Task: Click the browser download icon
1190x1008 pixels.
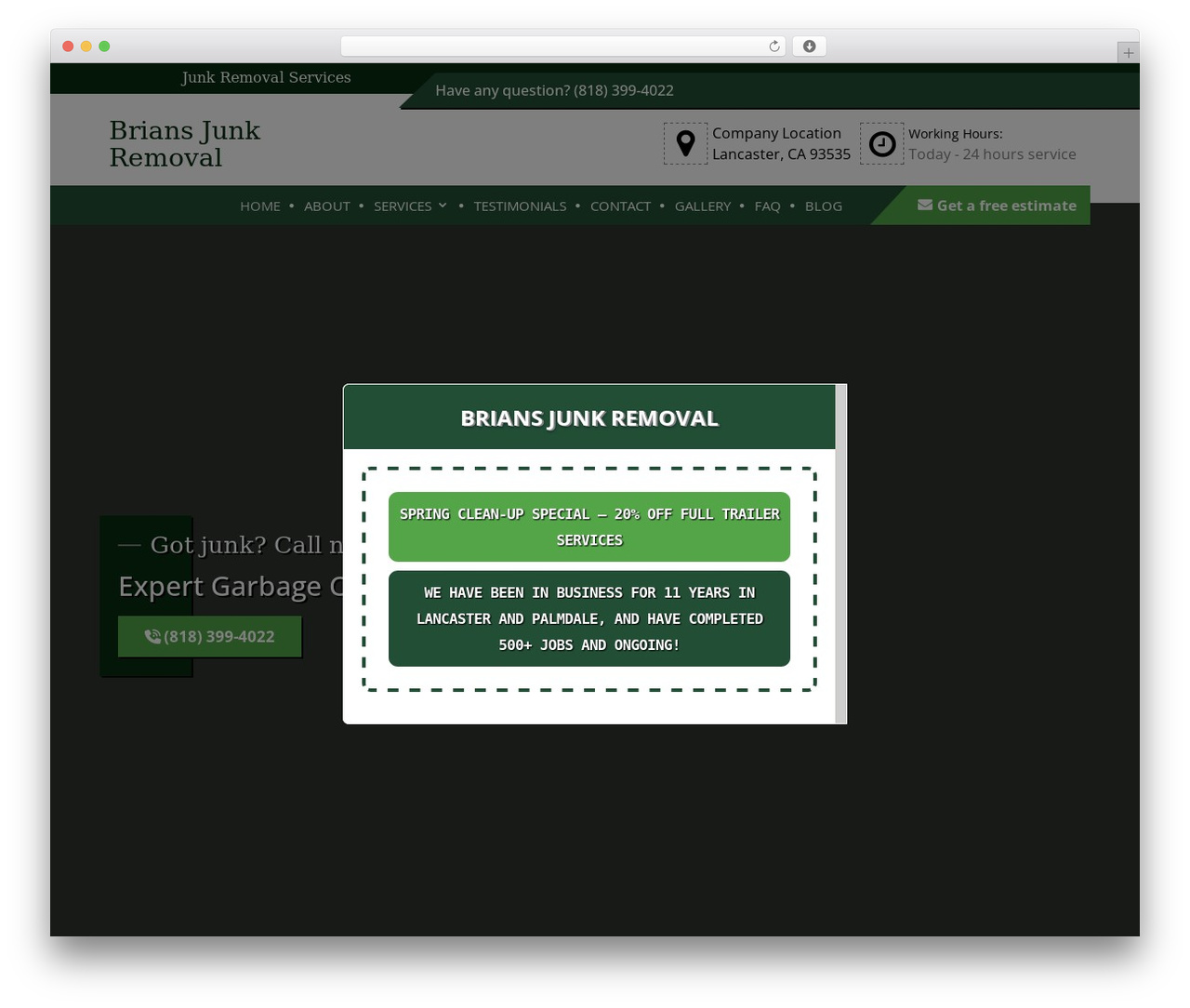Action: (810, 46)
